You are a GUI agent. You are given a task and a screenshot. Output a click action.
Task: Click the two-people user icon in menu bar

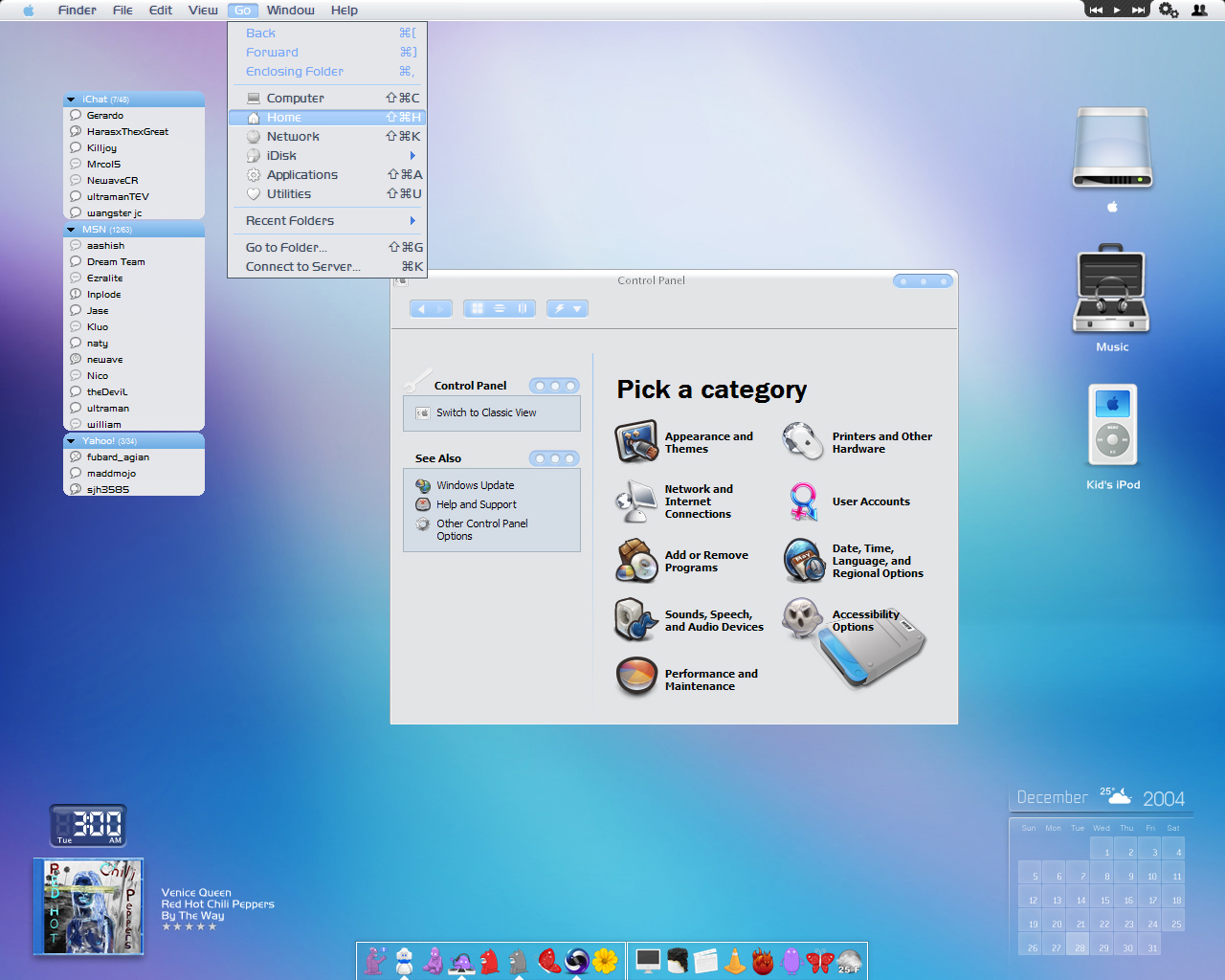coord(1199,10)
